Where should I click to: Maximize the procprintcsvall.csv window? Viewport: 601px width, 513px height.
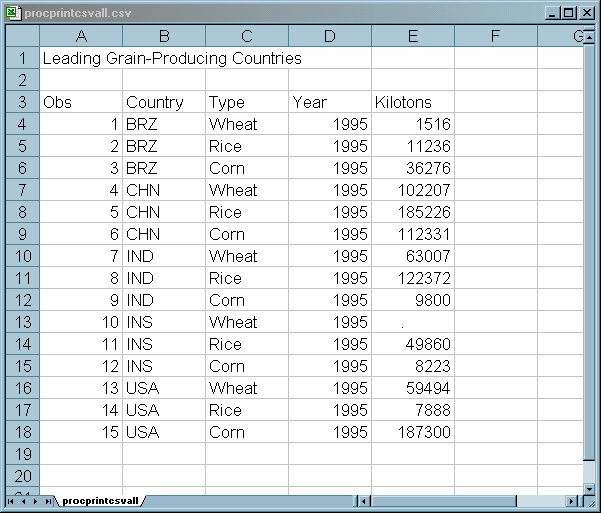[x=569, y=13]
